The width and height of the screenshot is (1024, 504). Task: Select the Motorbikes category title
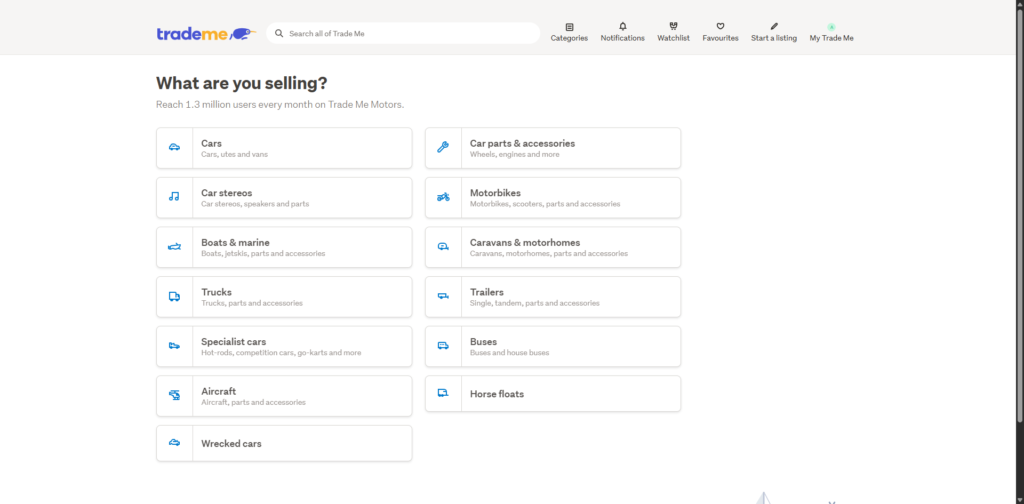(496, 193)
